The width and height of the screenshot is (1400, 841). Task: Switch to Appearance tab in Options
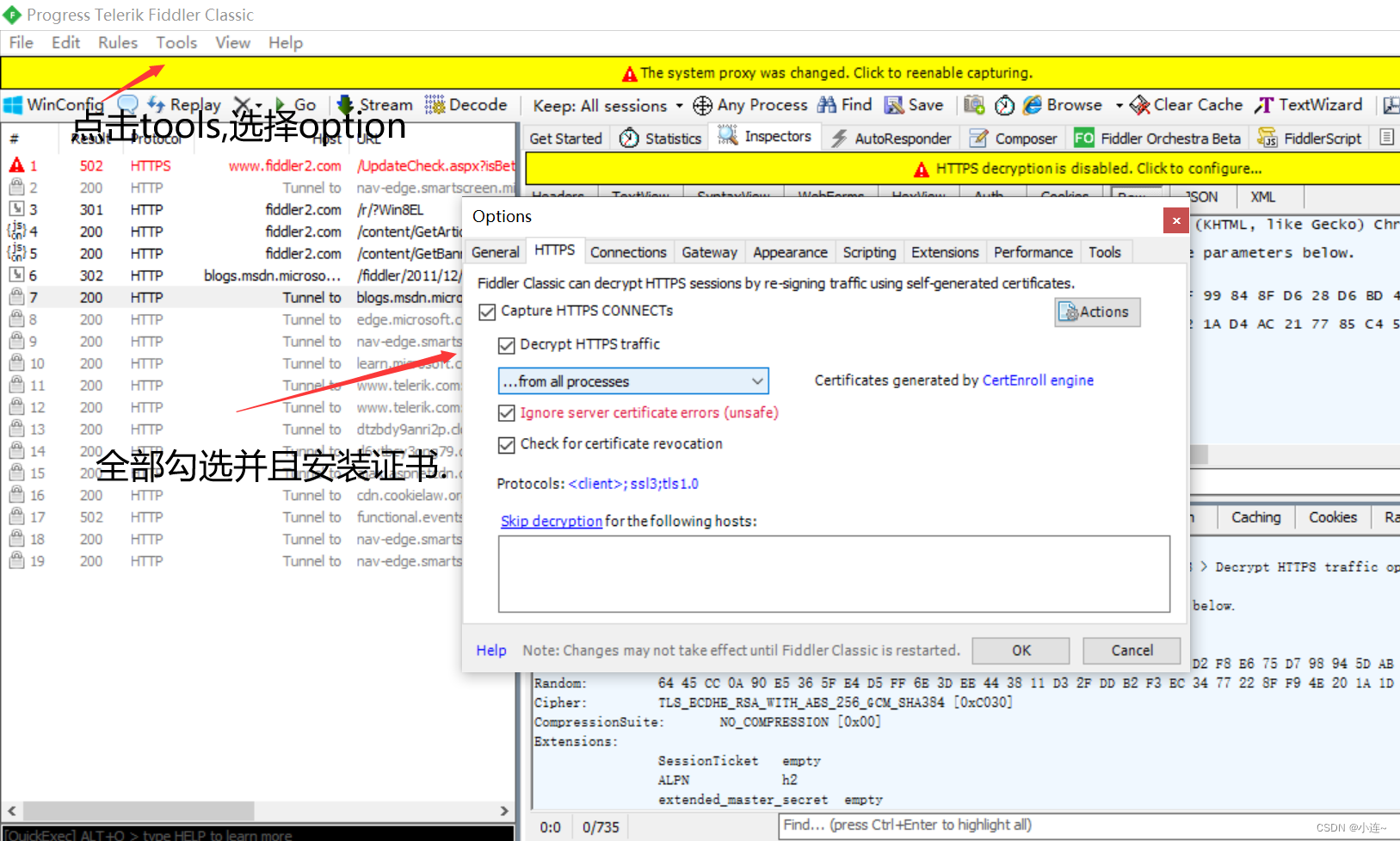click(x=790, y=252)
